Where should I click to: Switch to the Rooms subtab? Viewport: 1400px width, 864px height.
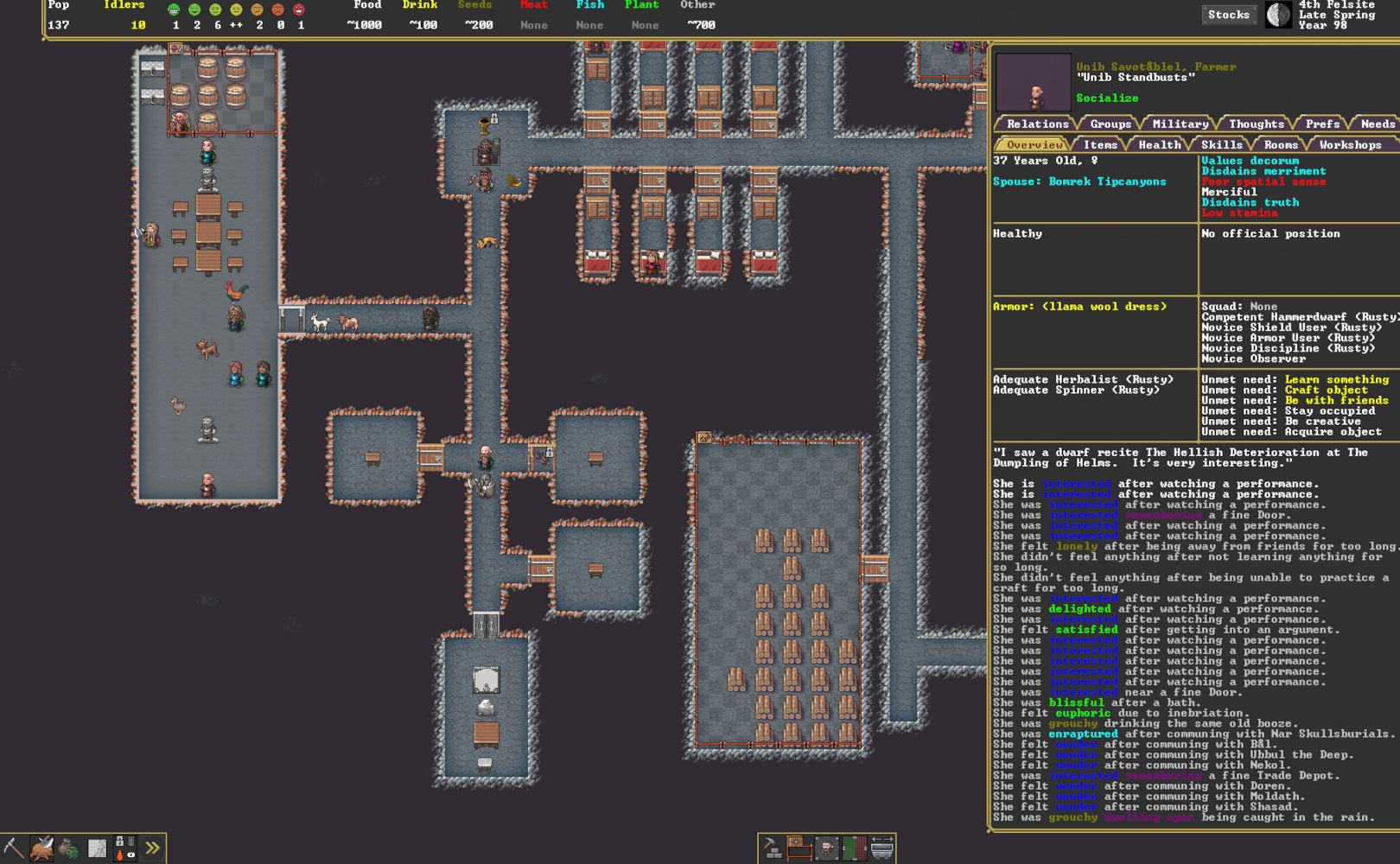tap(1280, 144)
